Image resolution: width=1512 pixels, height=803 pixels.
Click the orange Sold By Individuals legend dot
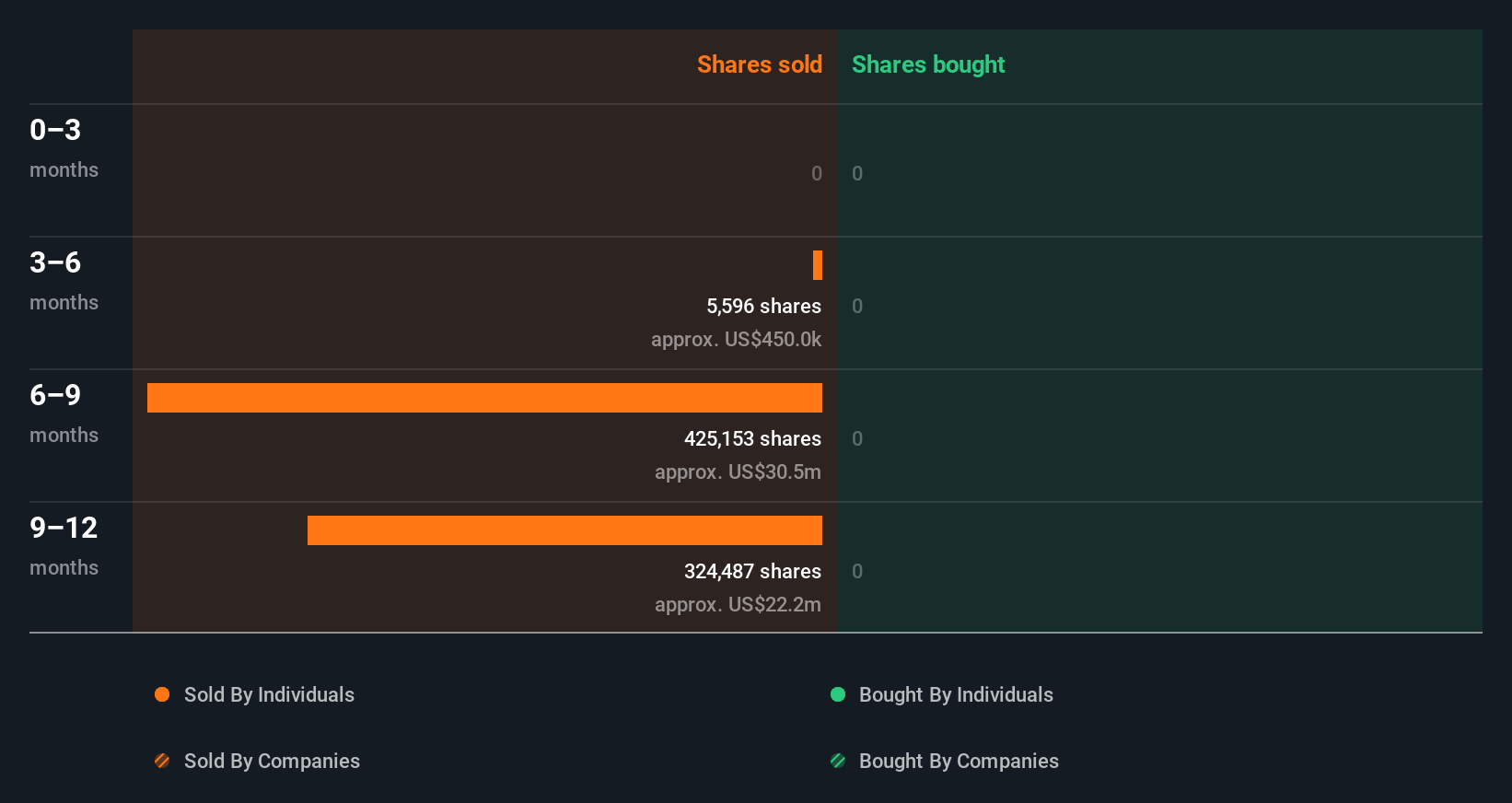[162, 694]
